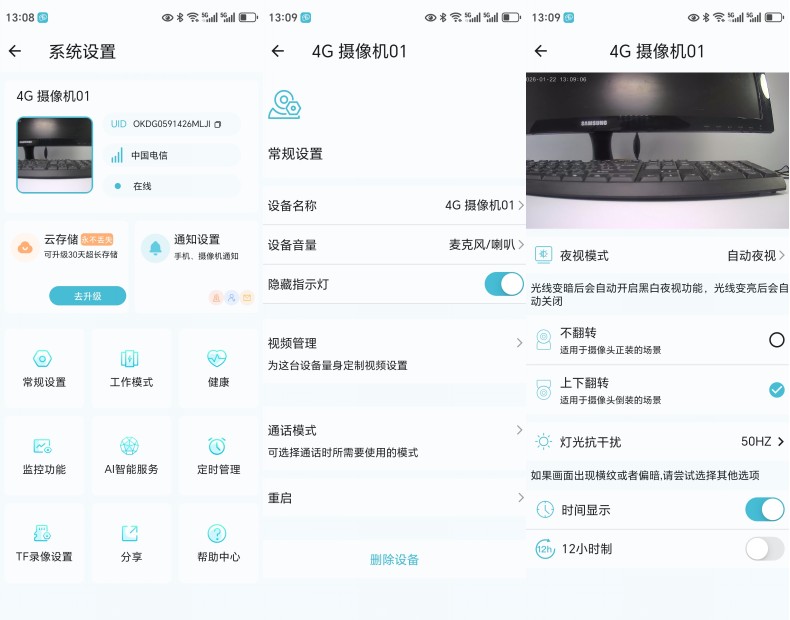Tap the 永不丢失 badge
790x620 pixels.
pos(97,240)
